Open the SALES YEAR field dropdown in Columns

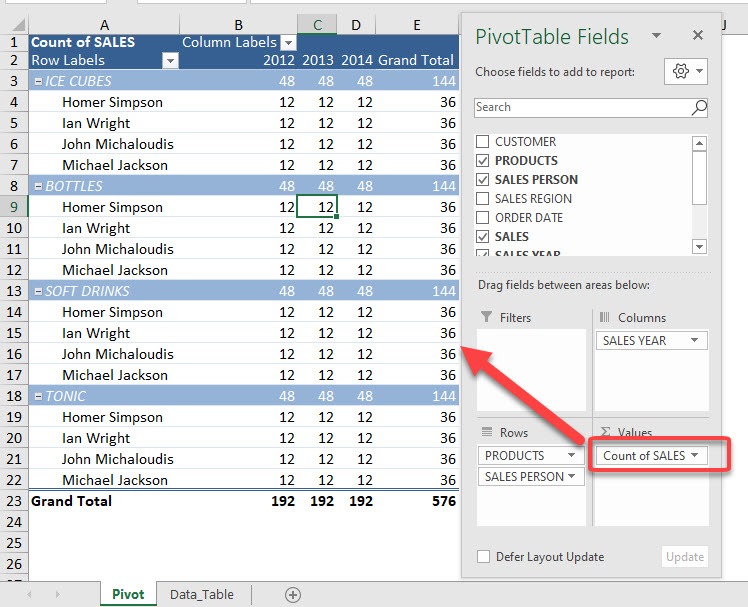(694, 340)
